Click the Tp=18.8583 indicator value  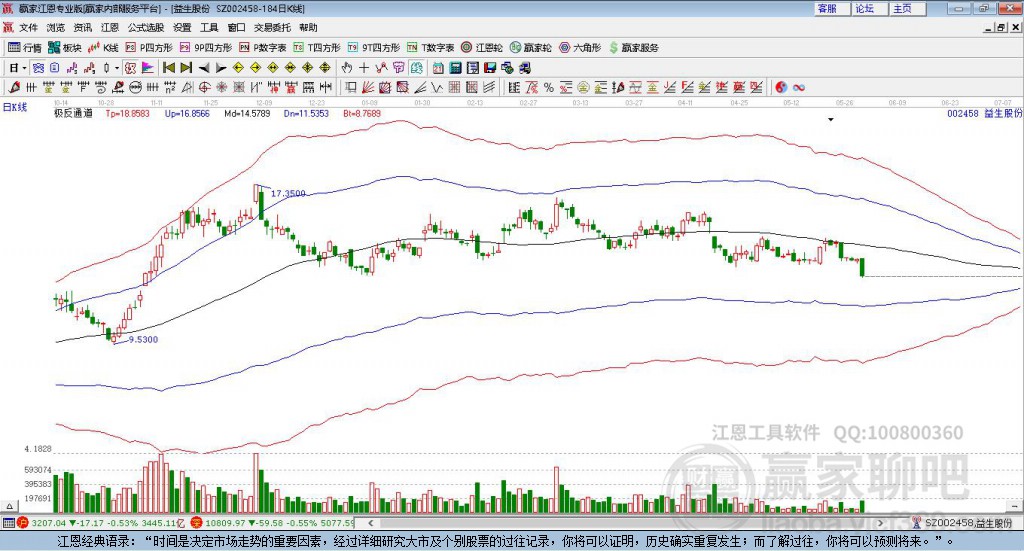(127, 113)
